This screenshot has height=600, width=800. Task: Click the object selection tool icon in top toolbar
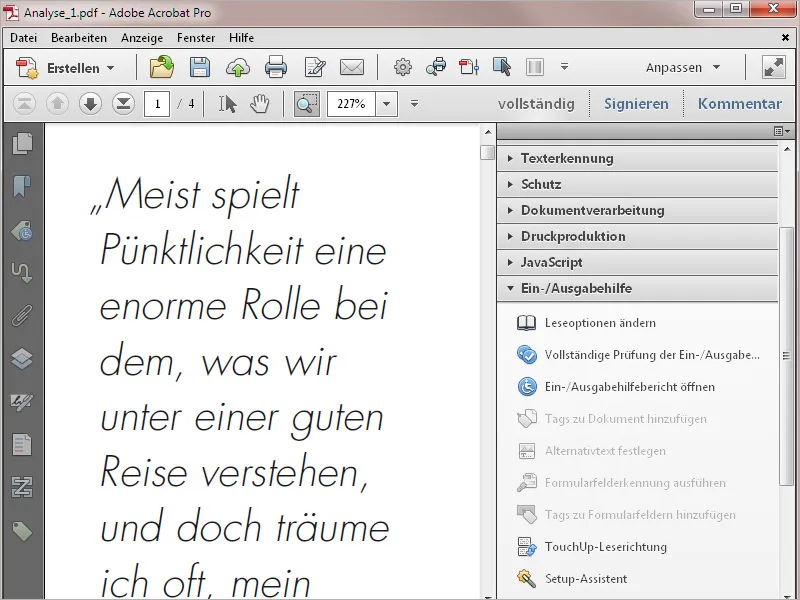502,67
